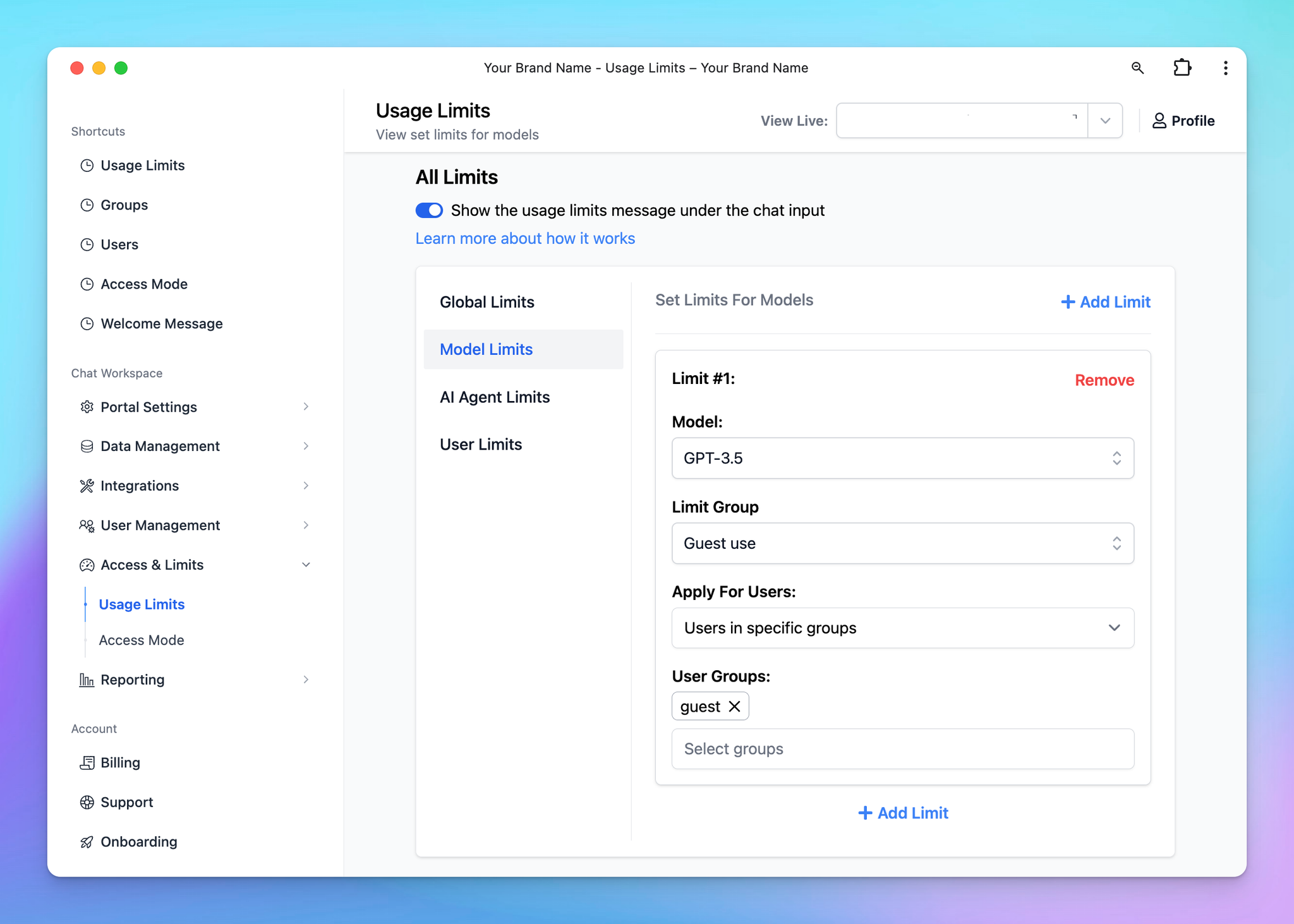Click the guest tag label

(x=700, y=706)
